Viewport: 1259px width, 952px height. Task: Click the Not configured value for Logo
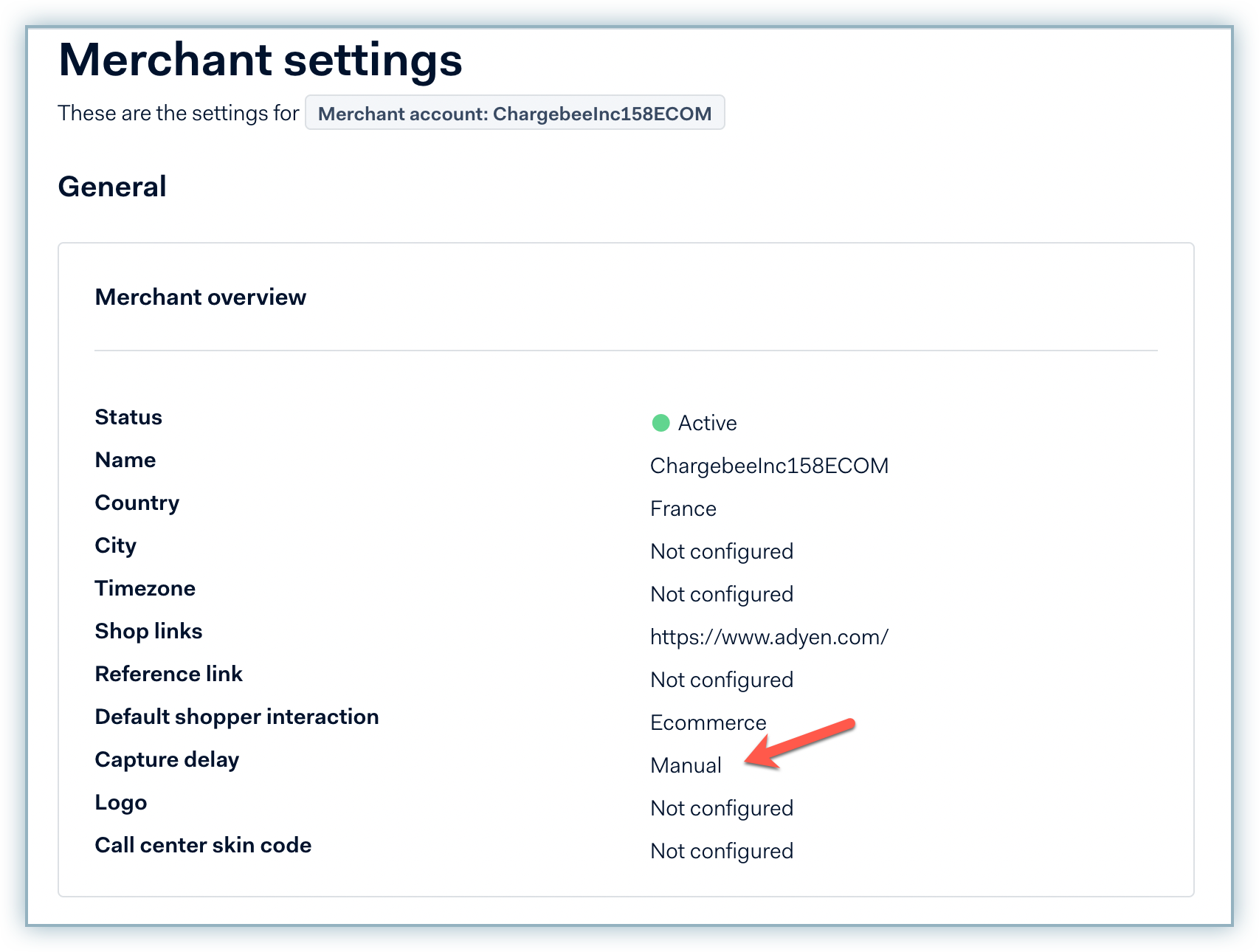tap(721, 808)
